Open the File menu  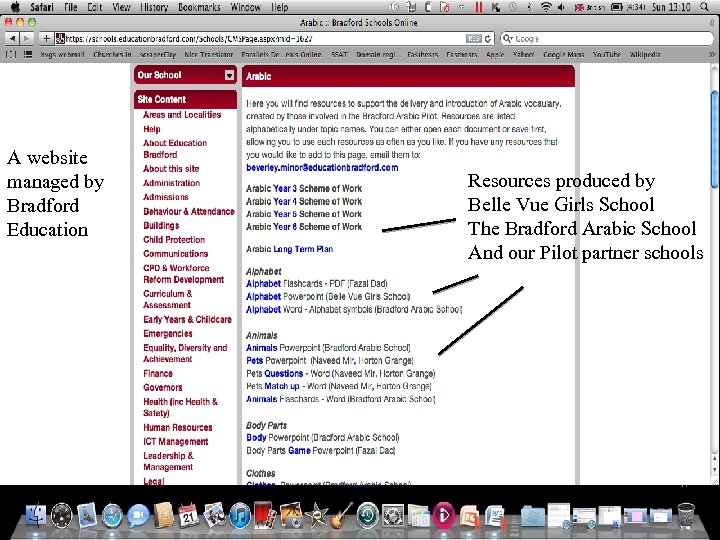[71, 7]
